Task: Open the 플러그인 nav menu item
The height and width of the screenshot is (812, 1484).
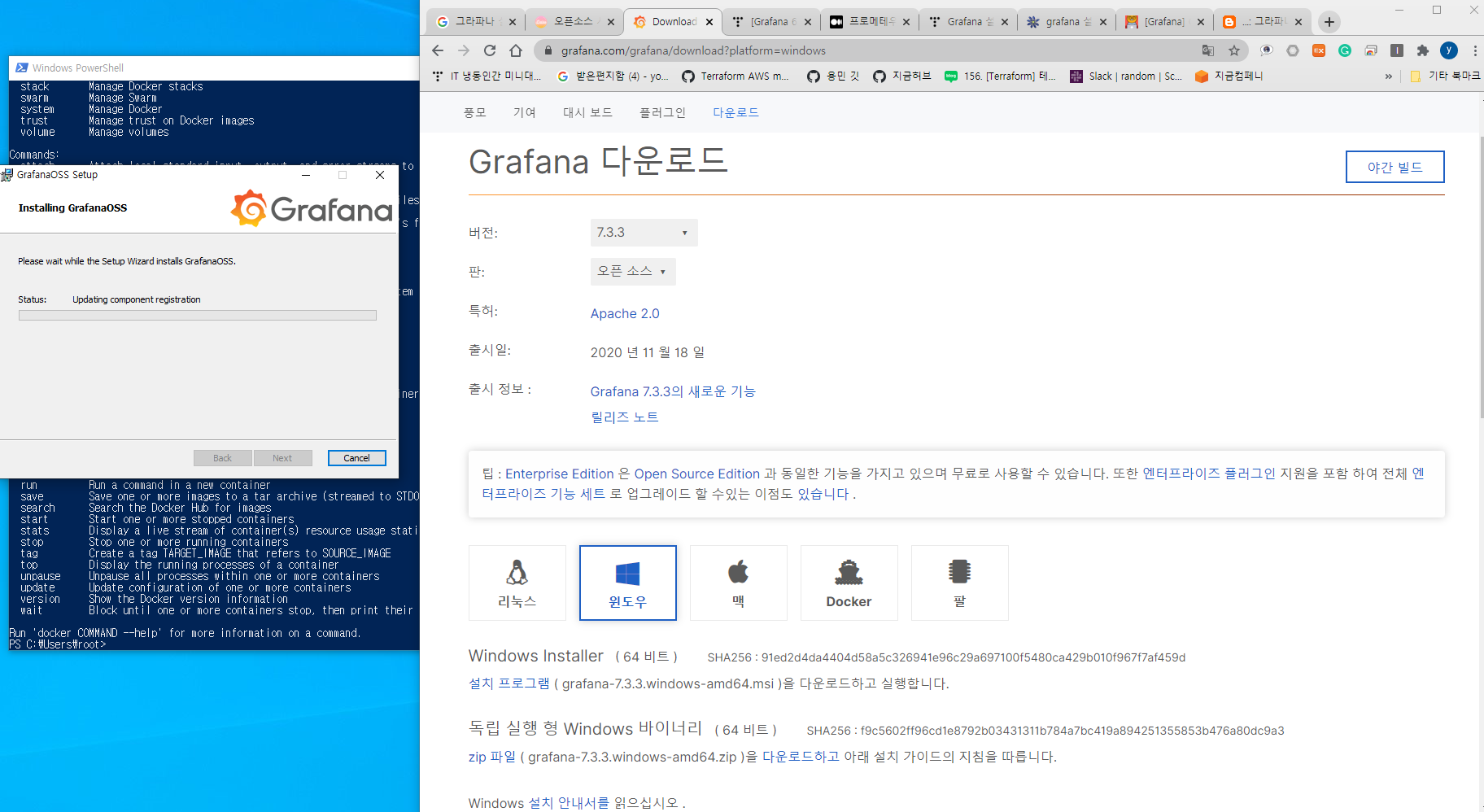Action: [x=662, y=112]
